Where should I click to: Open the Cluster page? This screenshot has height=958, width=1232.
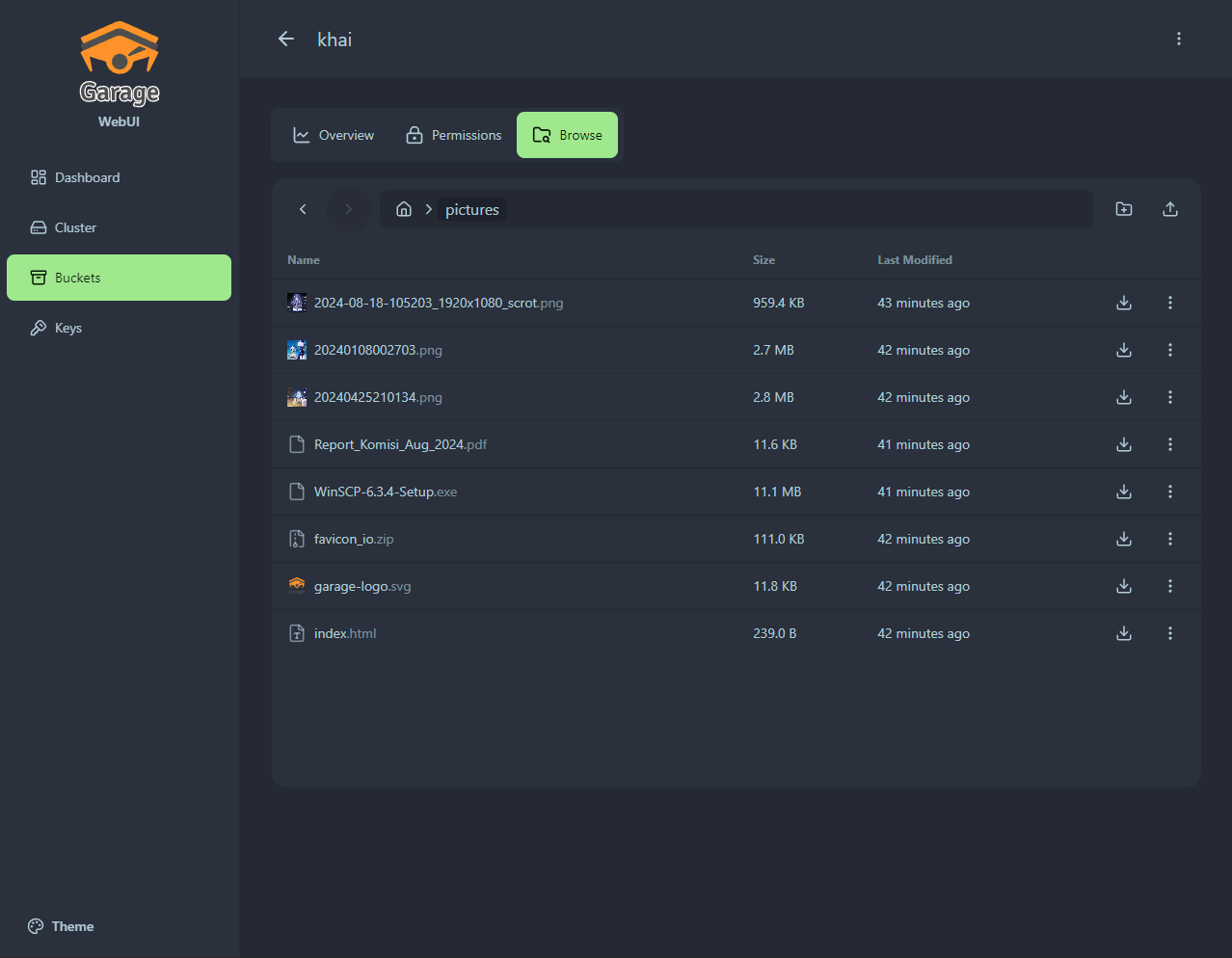(75, 227)
